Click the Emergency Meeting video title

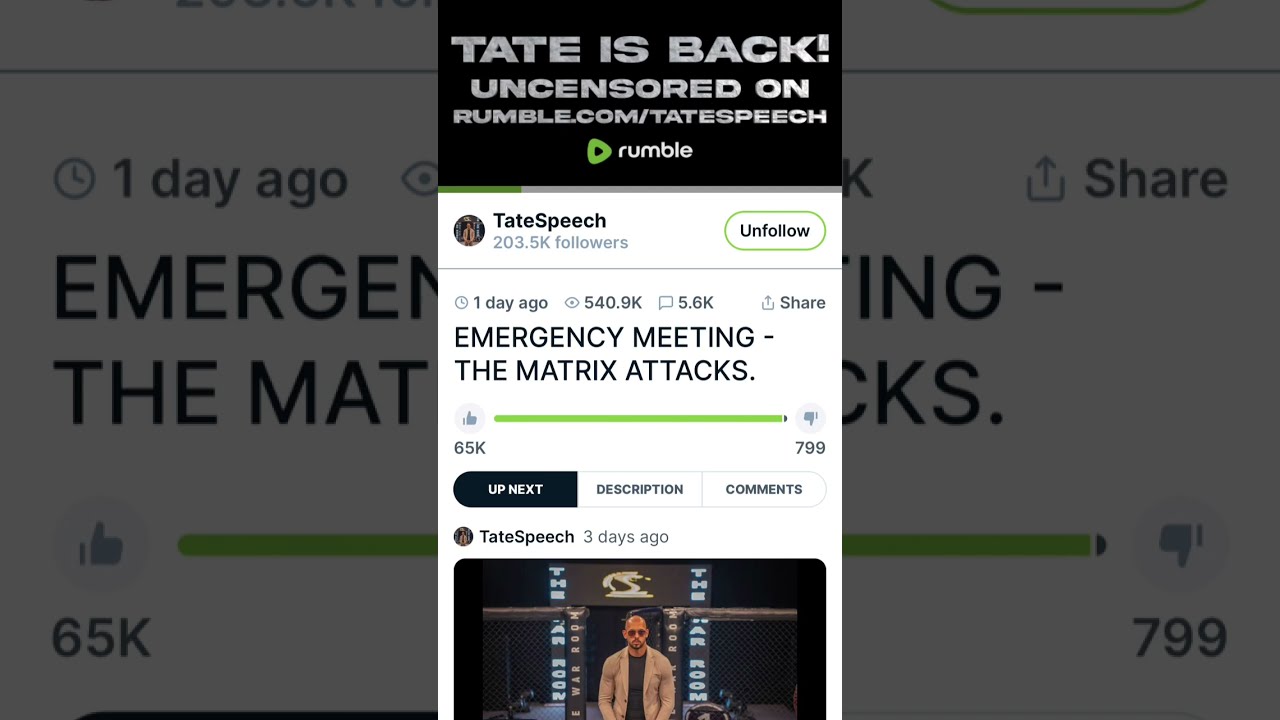coord(614,354)
